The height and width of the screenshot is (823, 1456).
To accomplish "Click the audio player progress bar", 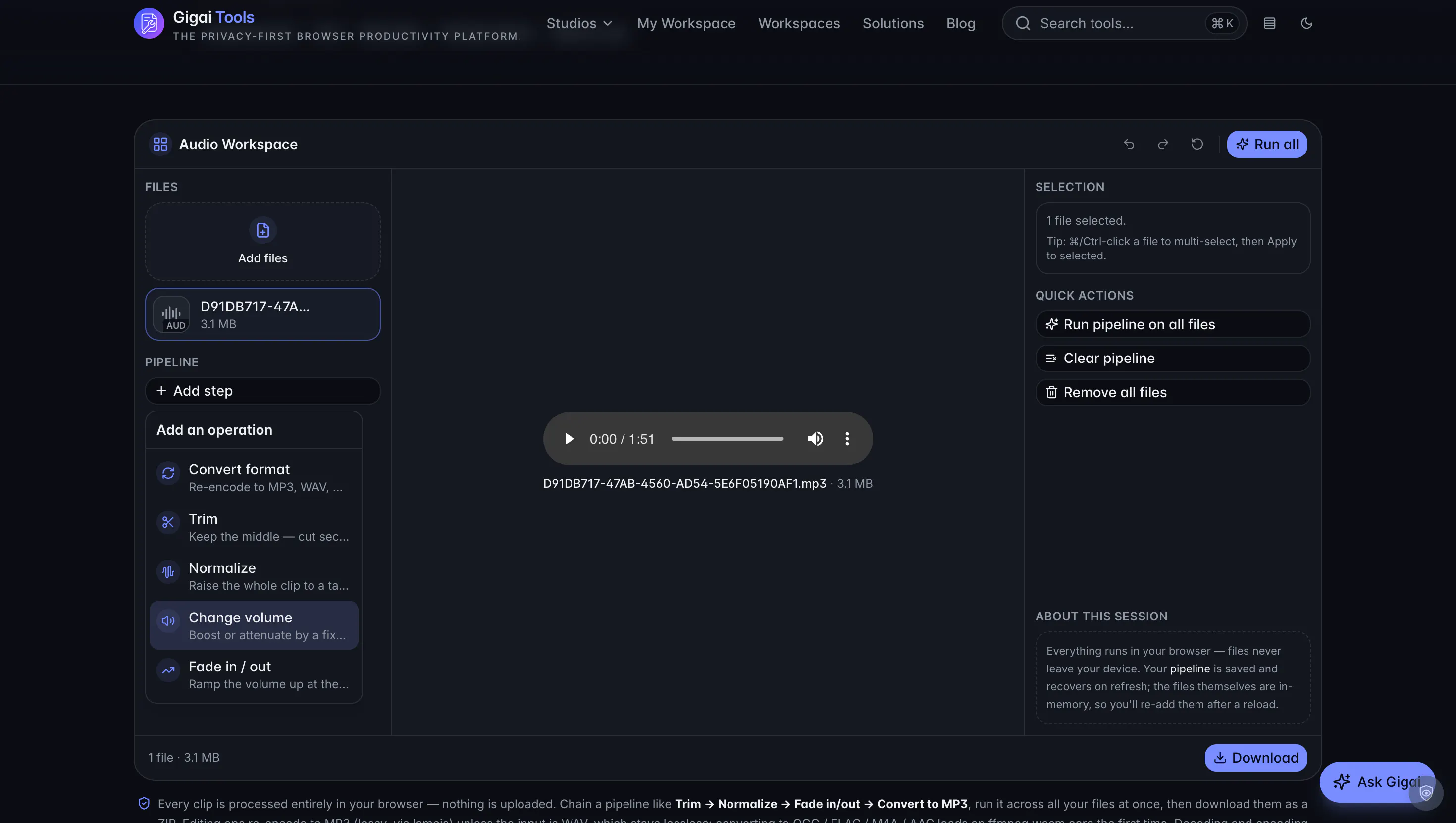I will coord(728,439).
